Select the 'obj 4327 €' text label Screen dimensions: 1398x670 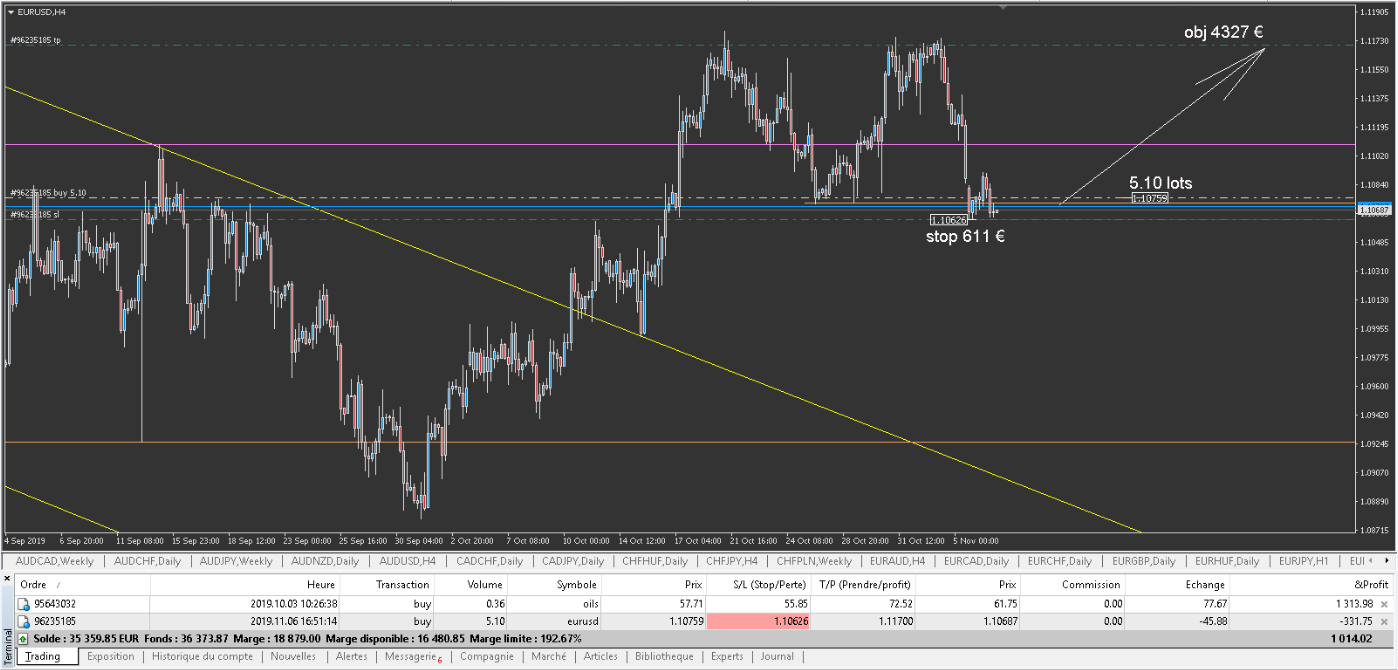coord(1223,32)
